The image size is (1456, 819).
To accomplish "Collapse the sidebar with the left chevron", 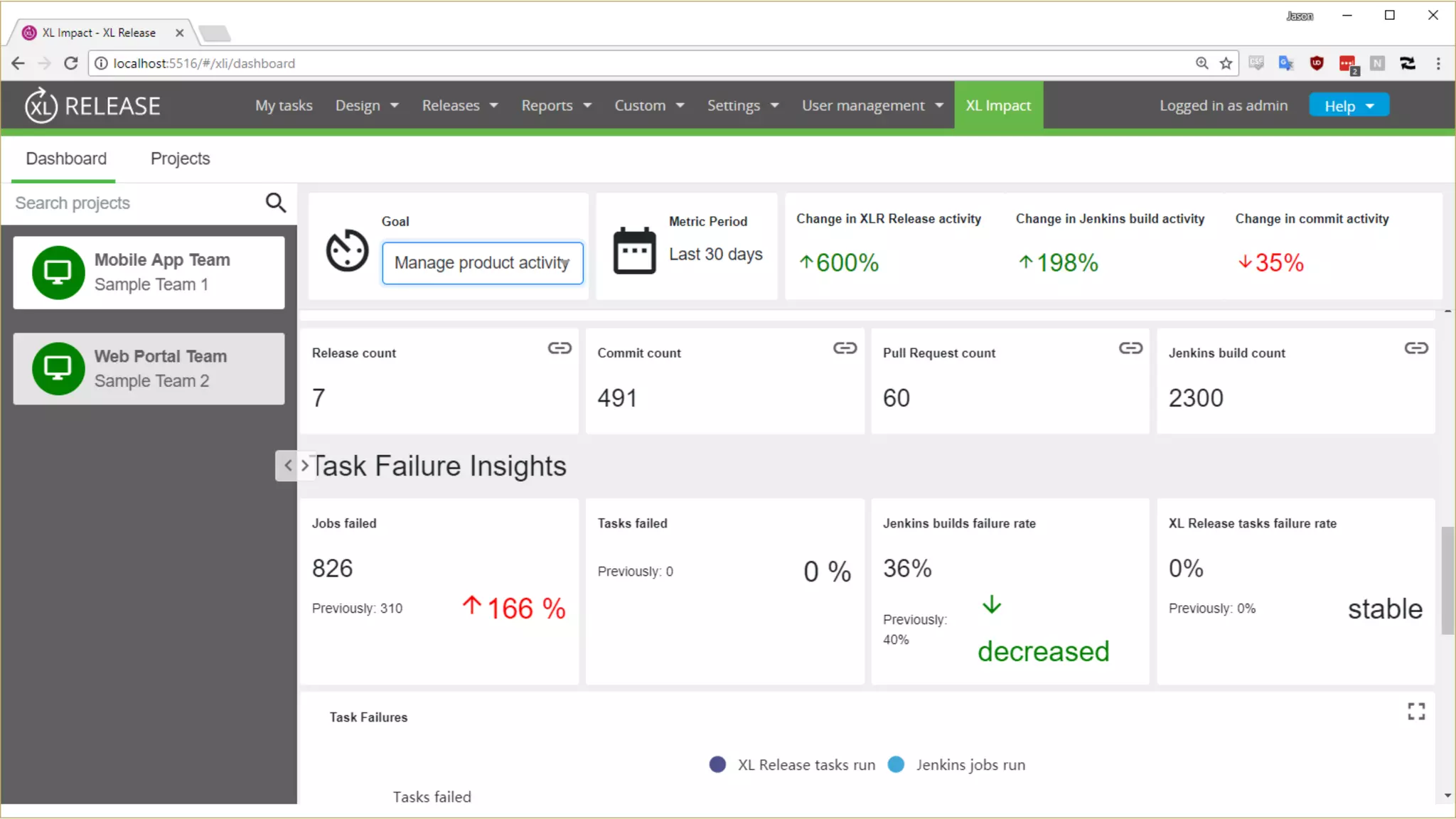I will [x=287, y=466].
